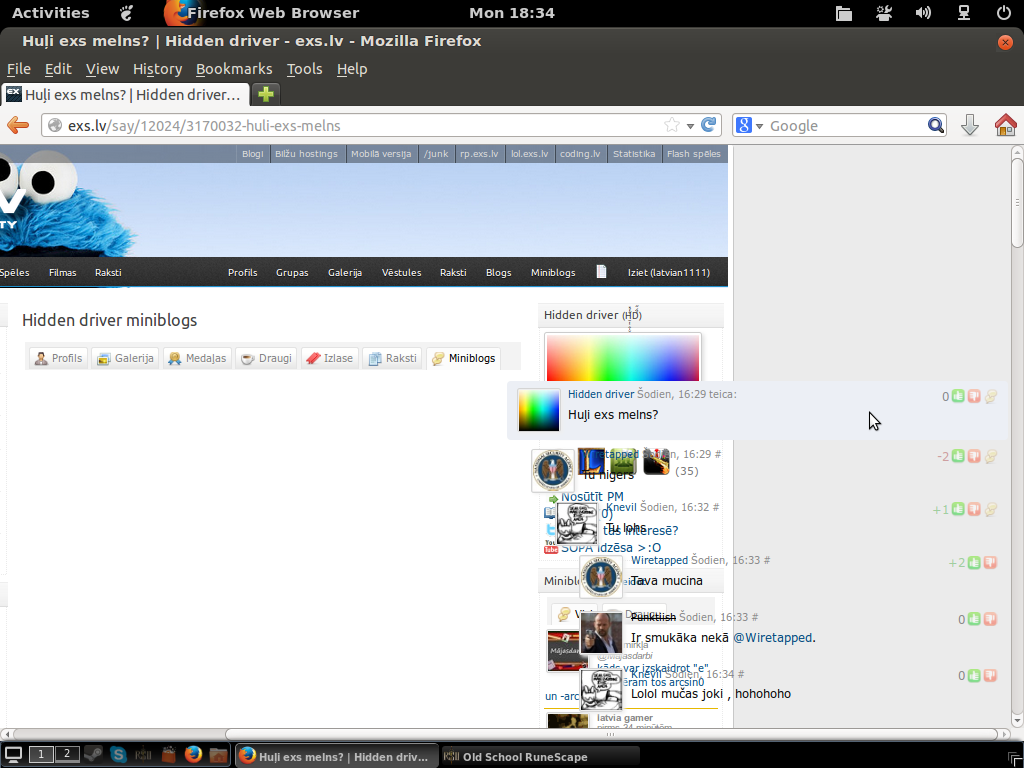Click the search magnifier in Google box

pos(935,125)
